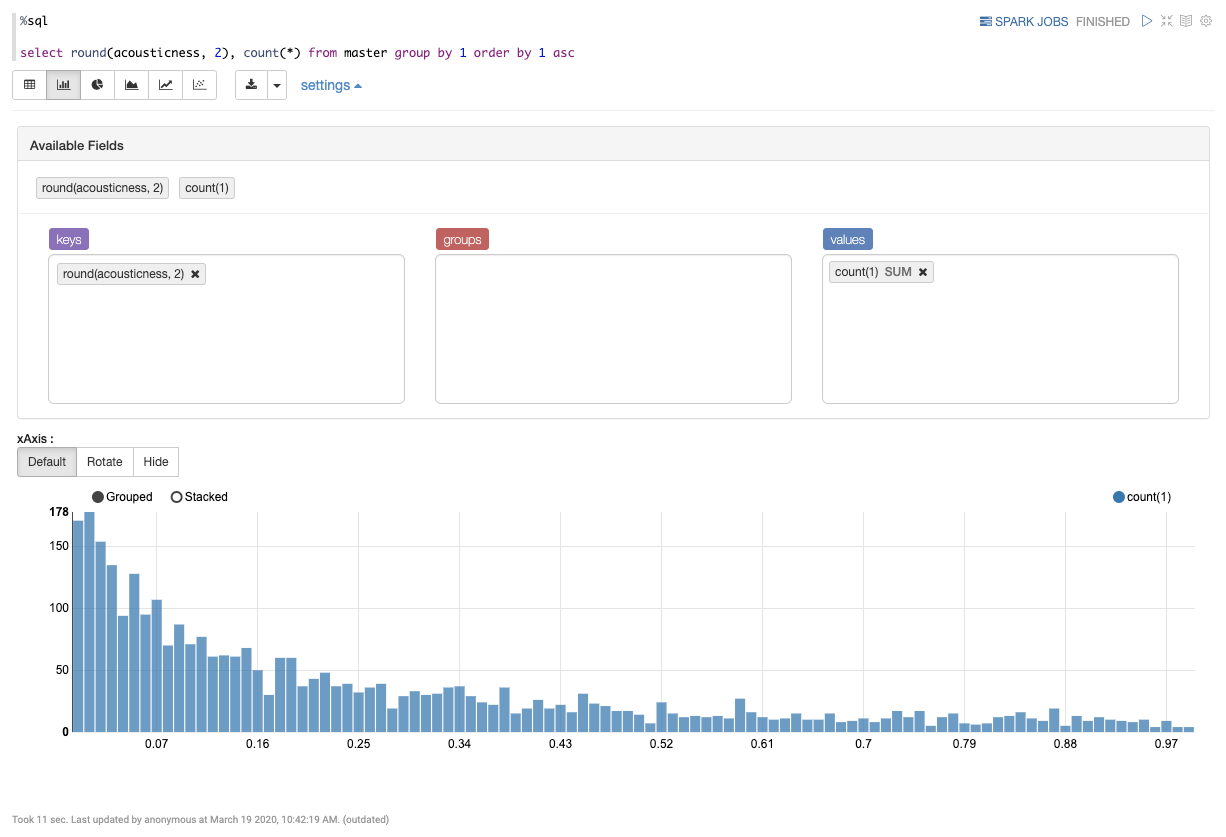Click the groups drop area box
The width and height of the screenshot is (1226, 837).
(x=613, y=329)
